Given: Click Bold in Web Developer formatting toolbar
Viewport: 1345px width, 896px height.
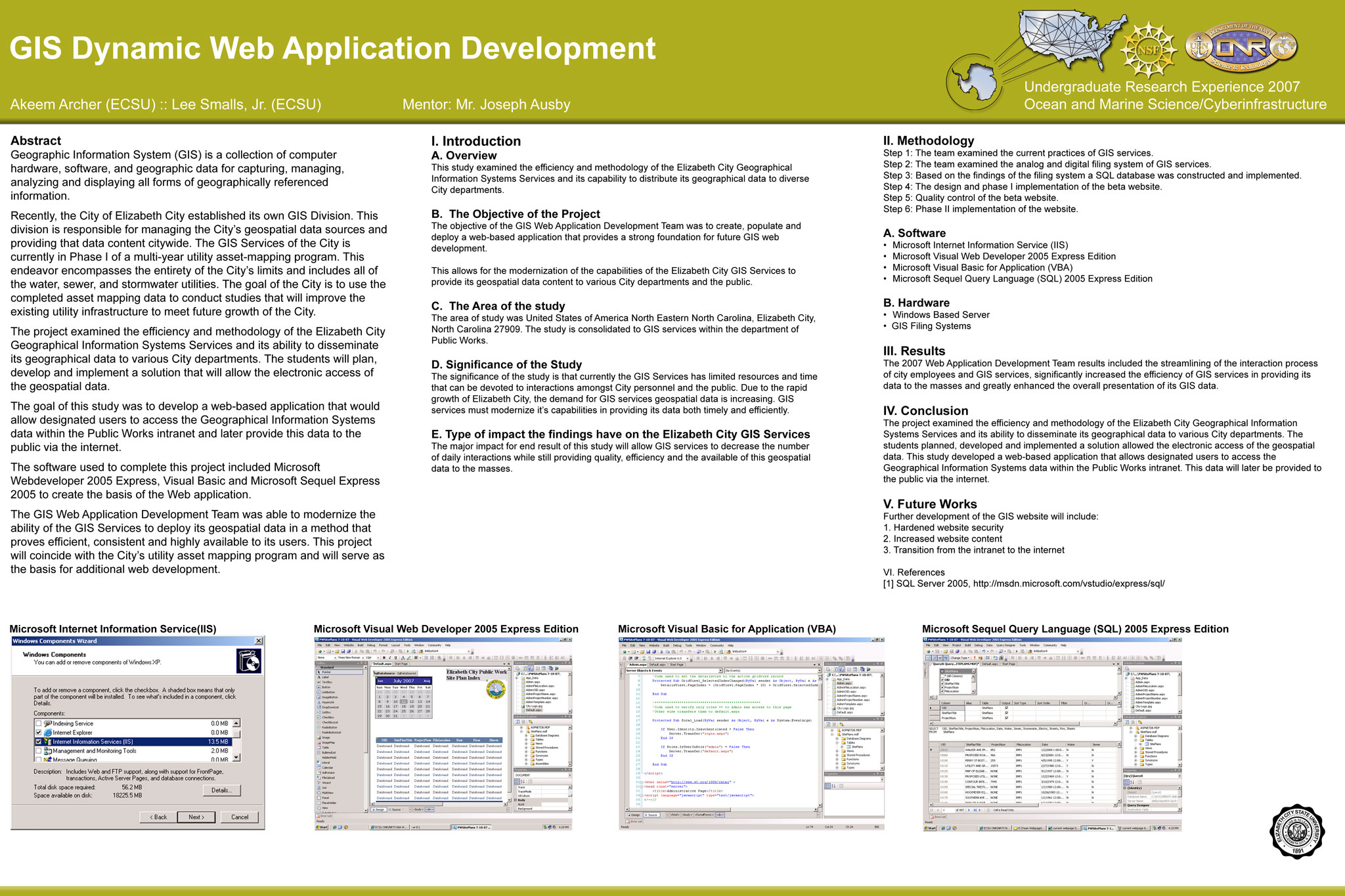Looking at the screenshot, I should point(384,658).
